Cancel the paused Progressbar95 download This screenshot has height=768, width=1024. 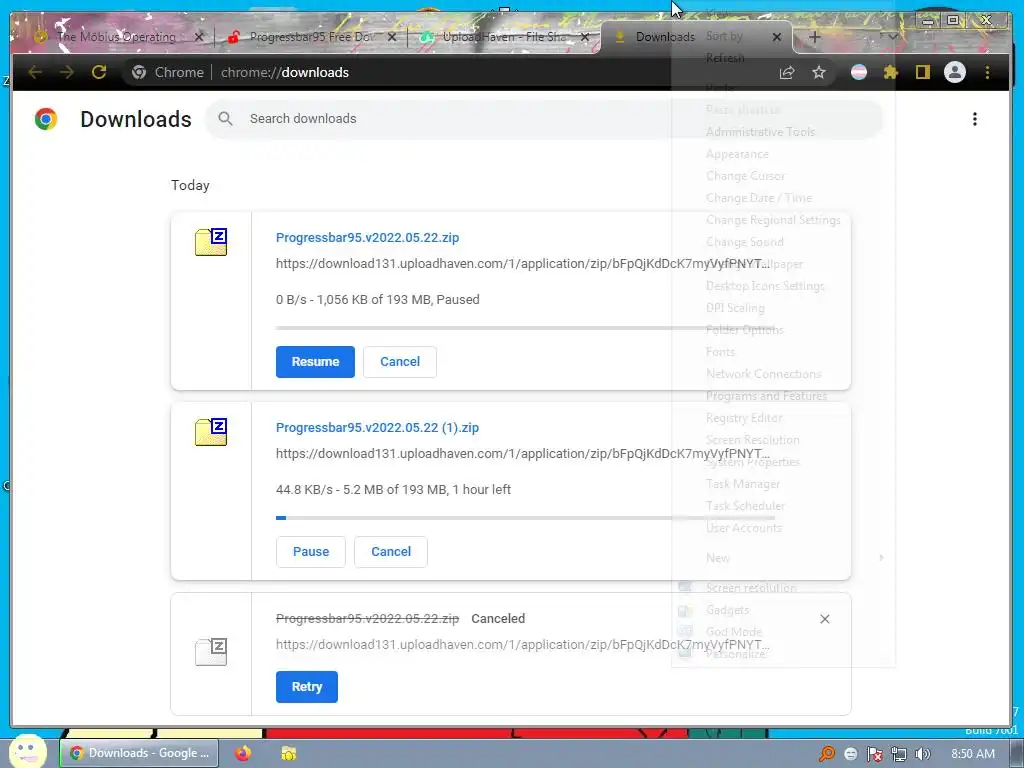[x=400, y=362]
